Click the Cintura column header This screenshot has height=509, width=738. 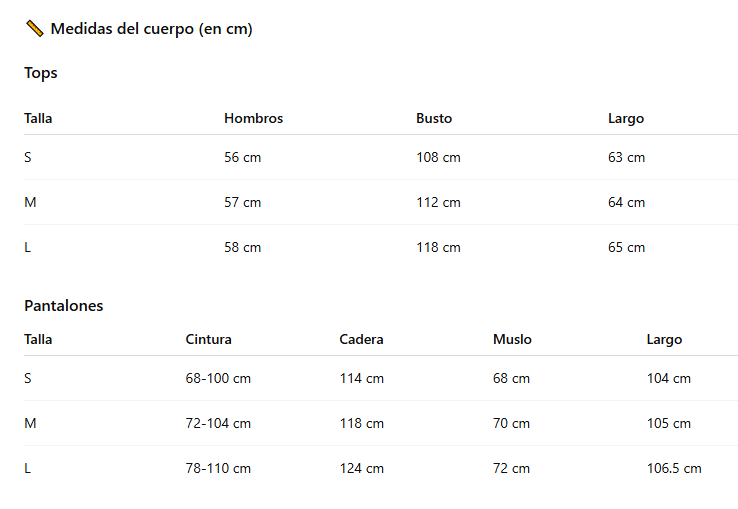pos(209,339)
